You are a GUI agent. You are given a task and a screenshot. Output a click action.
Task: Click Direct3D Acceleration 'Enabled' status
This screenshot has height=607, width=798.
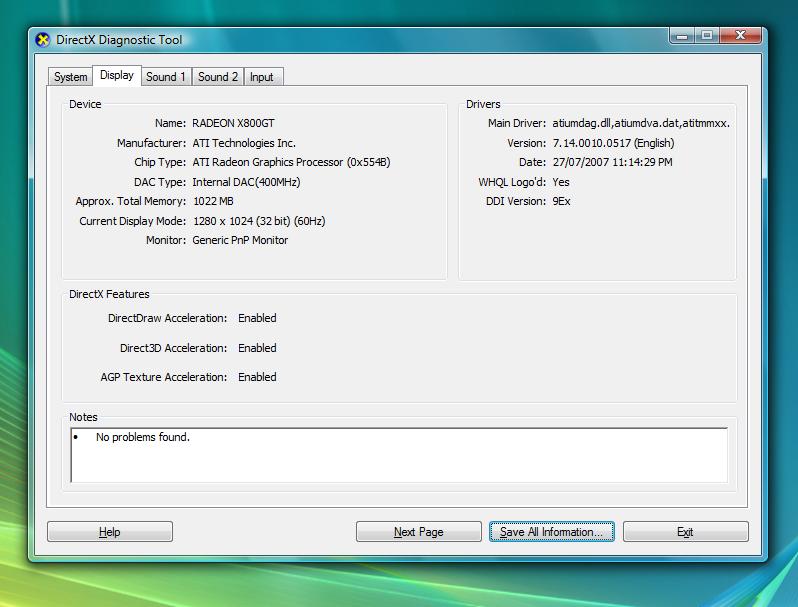point(257,348)
